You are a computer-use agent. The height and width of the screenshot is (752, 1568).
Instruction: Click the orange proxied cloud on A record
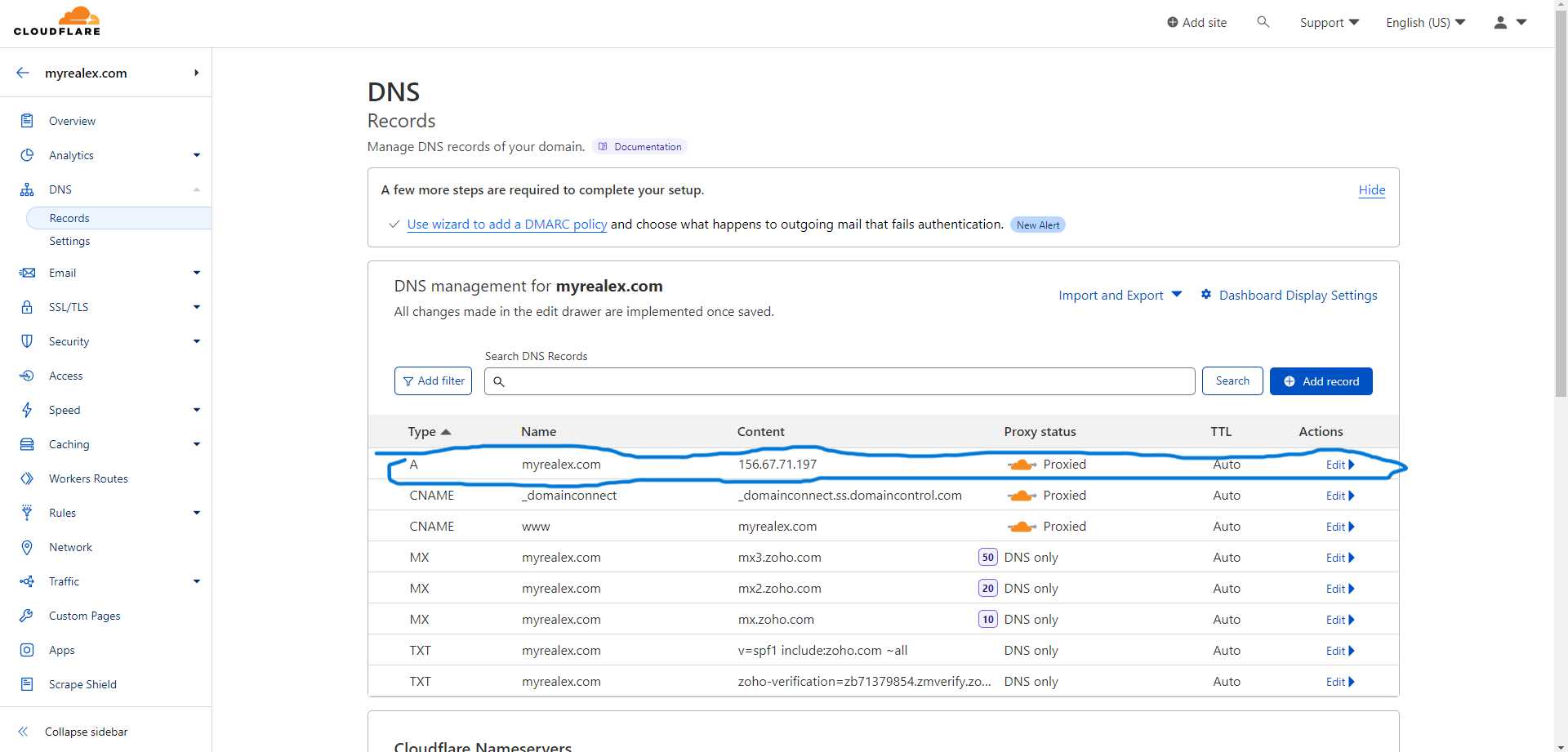(1022, 465)
